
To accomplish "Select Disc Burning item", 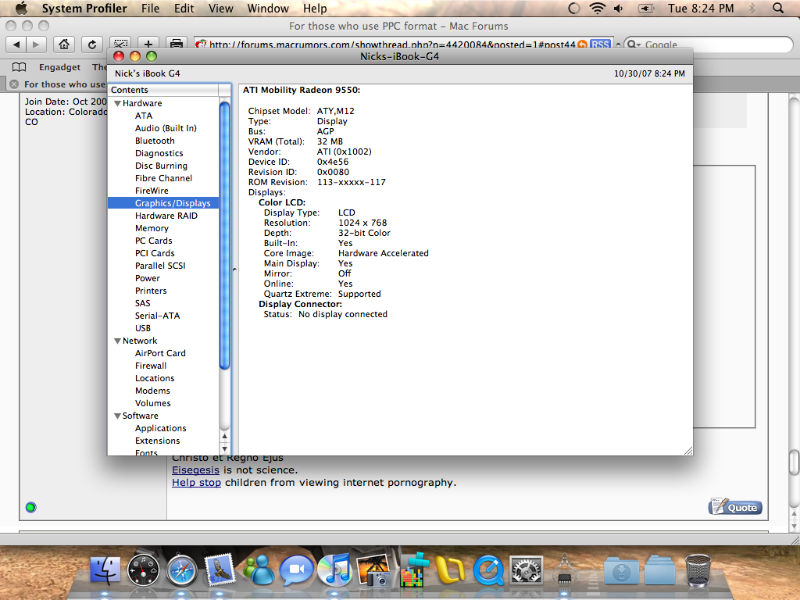I will pyautogui.click(x=161, y=166).
